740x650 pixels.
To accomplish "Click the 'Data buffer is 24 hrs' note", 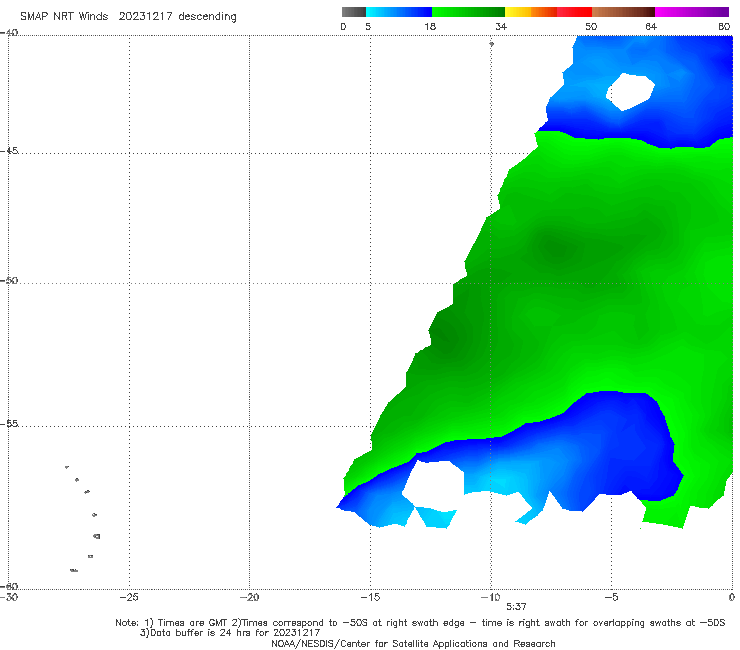I will click(x=229, y=633).
